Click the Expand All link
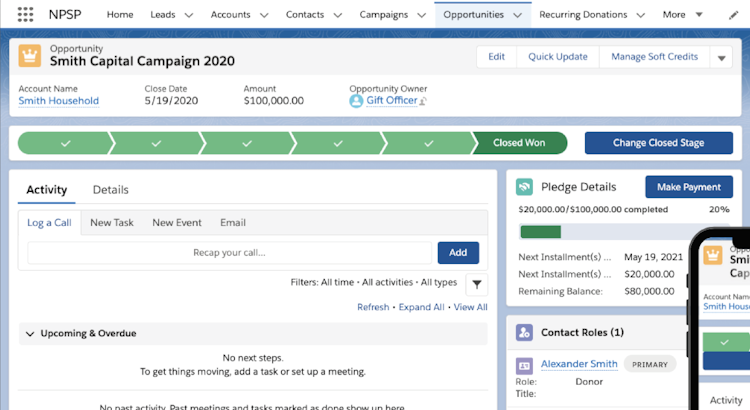Image resolution: width=750 pixels, height=410 pixels. [421, 307]
